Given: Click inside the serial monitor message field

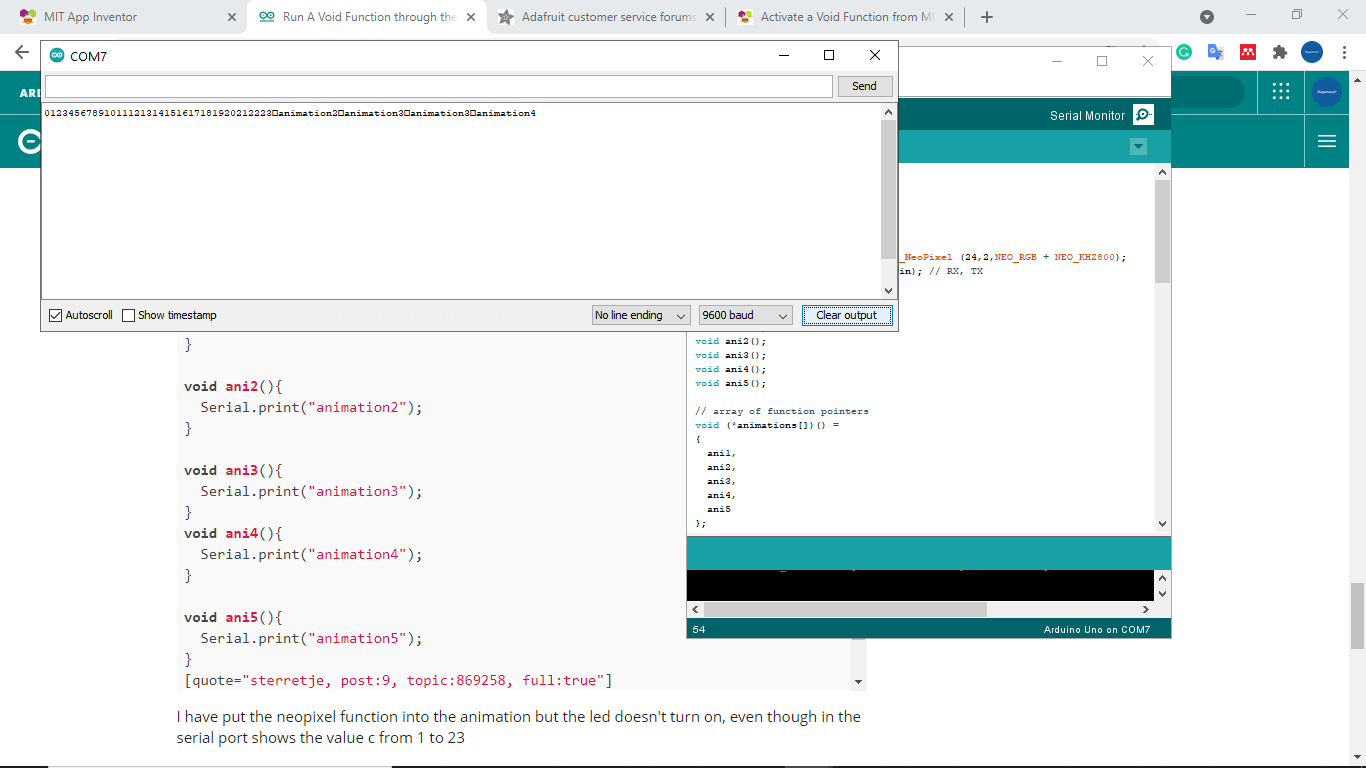Looking at the screenshot, I should (437, 86).
